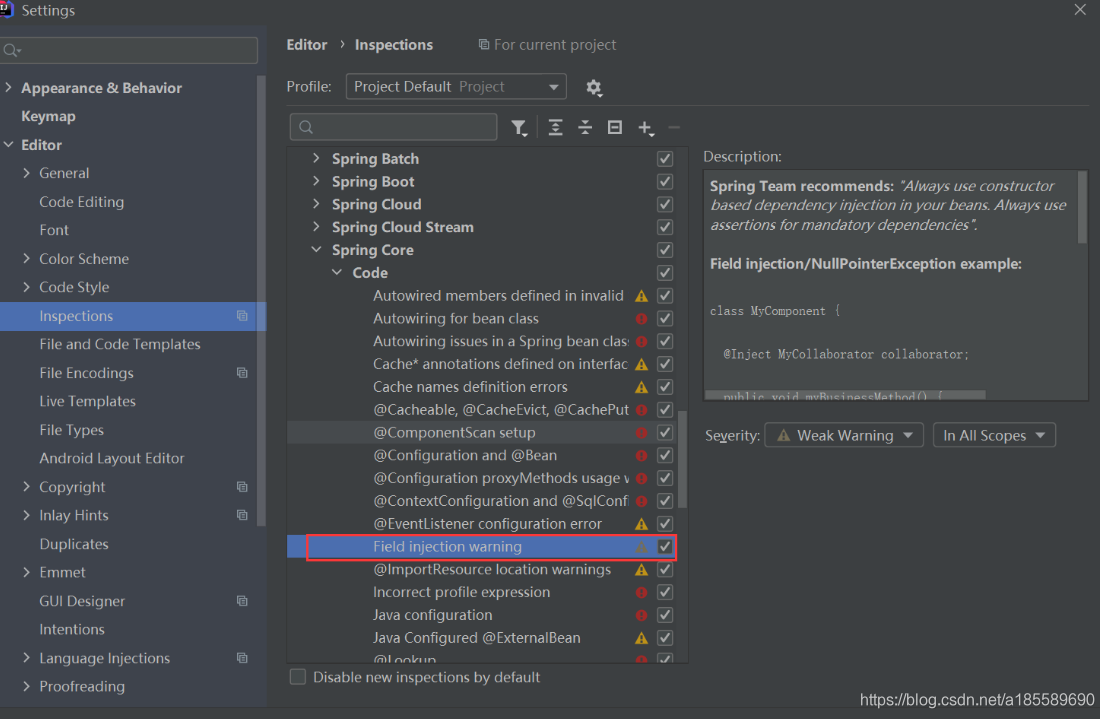1105x719 pixels.
Task: Focus the inspections search field
Action: pos(394,127)
